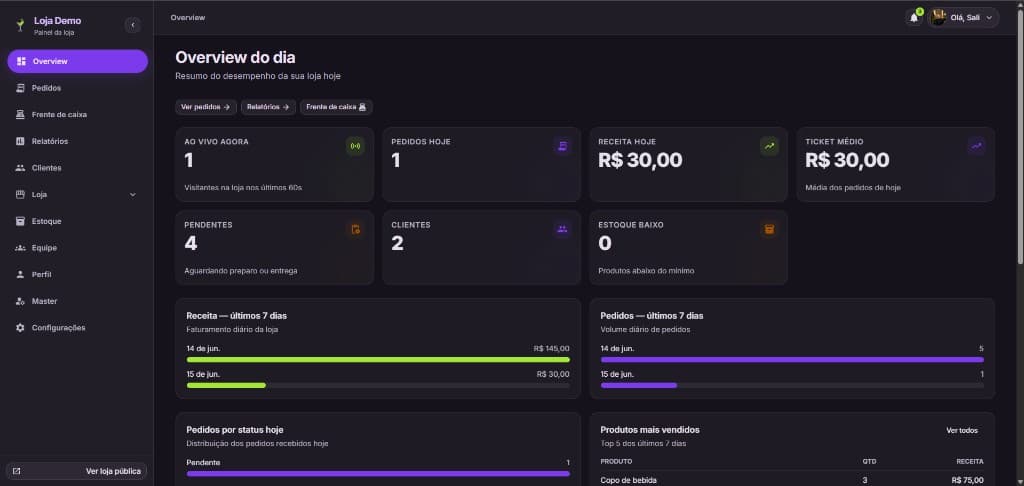Click the Ticket Médio R$ 30,00 value
This screenshot has height=486, width=1024.
(x=847, y=160)
